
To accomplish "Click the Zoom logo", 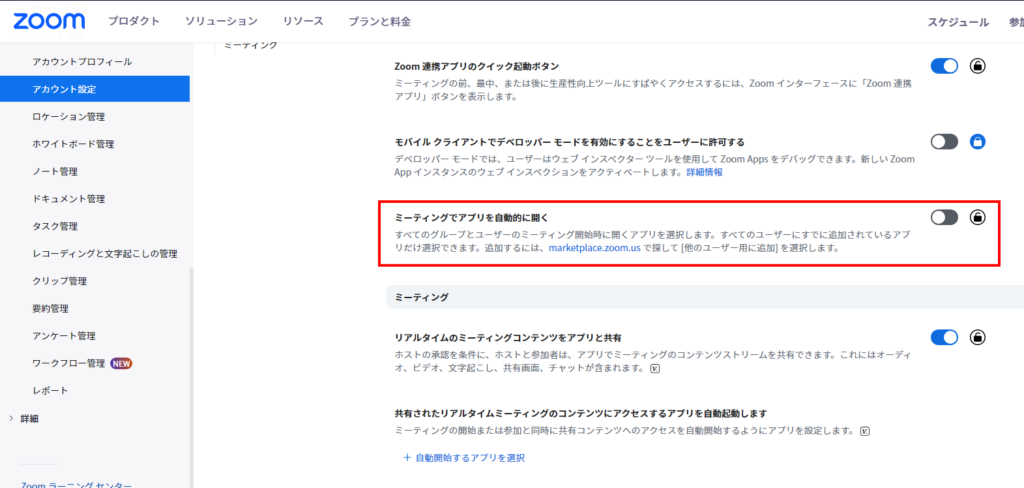I will coord(49,21).
